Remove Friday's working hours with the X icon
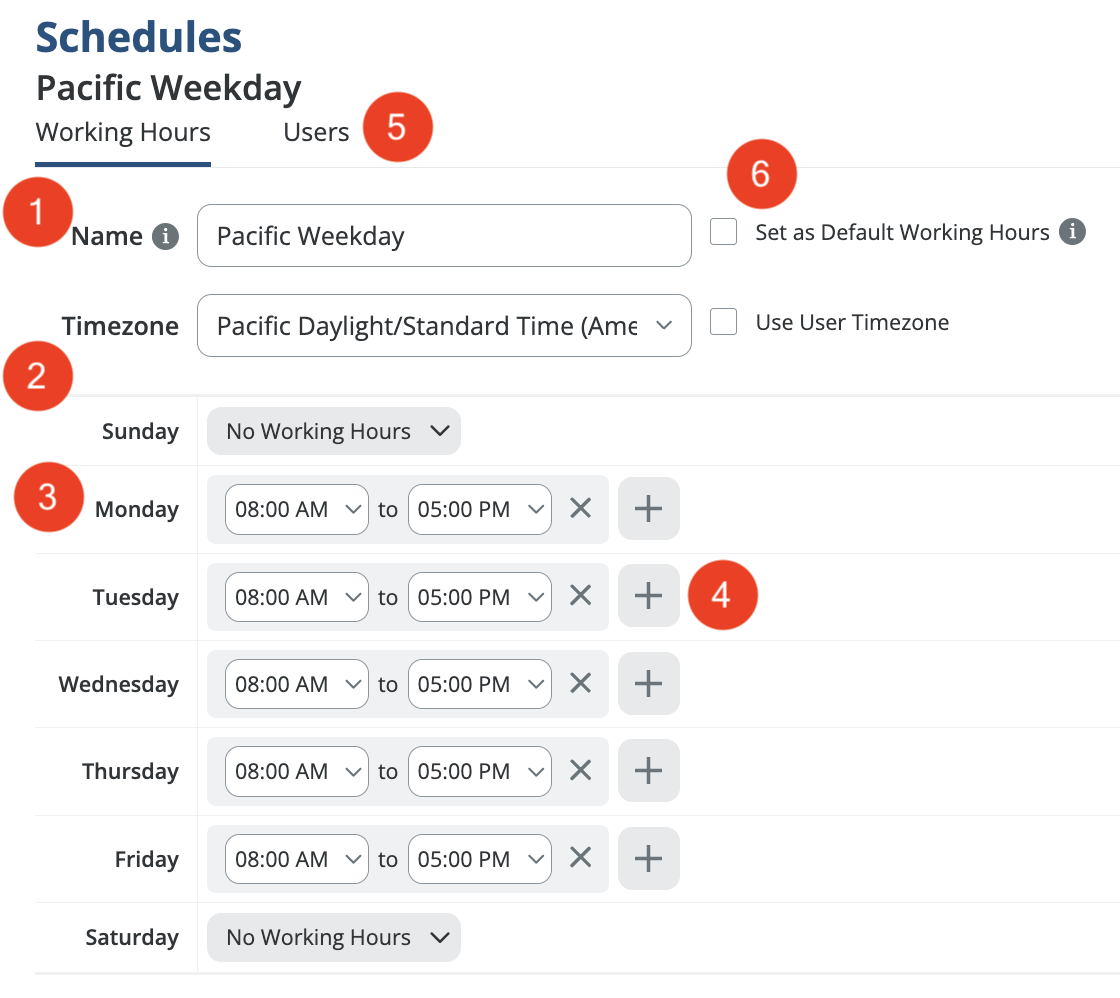Viewport: 1120px width, 998px height. (x=580, y=858)
